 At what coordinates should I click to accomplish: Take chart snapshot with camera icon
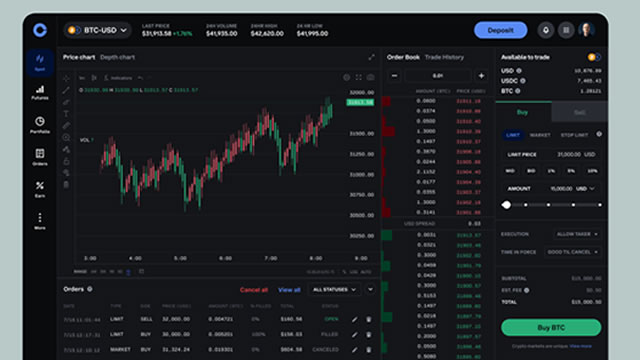pyautogui.click(x=370, y=77)
